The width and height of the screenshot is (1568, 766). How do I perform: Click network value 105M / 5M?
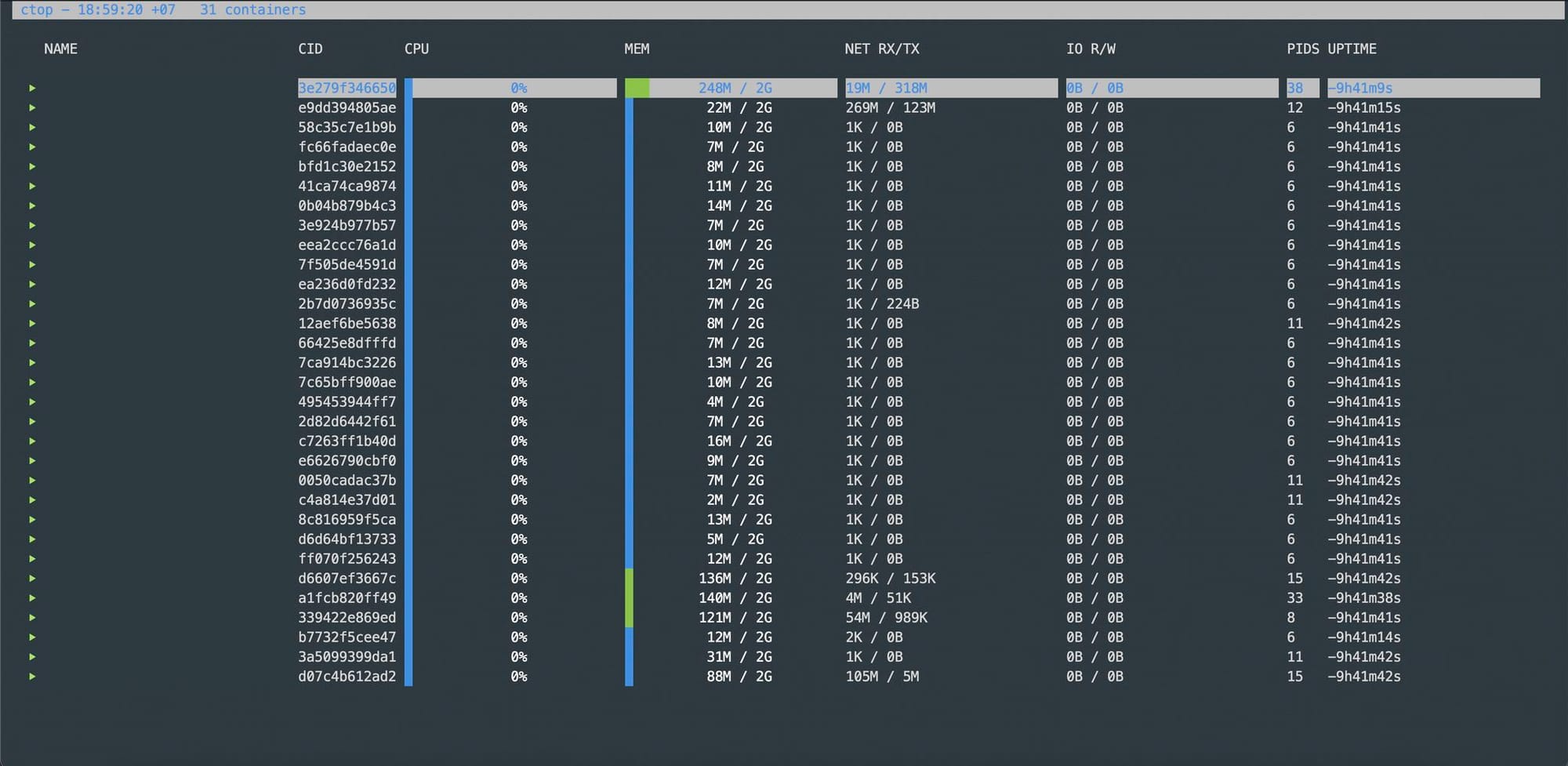[x=882, y=676]
